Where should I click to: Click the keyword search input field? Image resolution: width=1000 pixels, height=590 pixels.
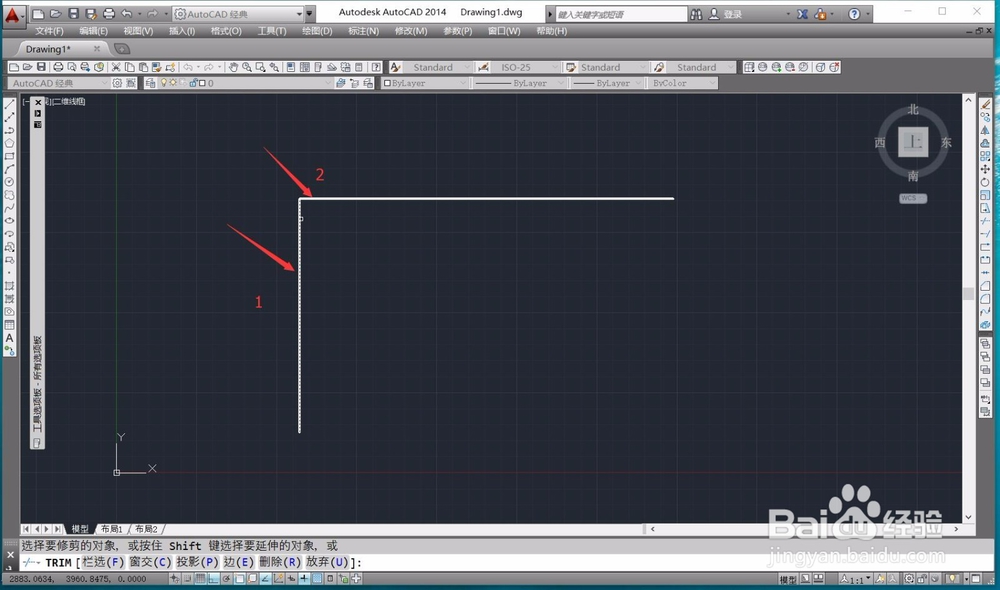[621, 14]
